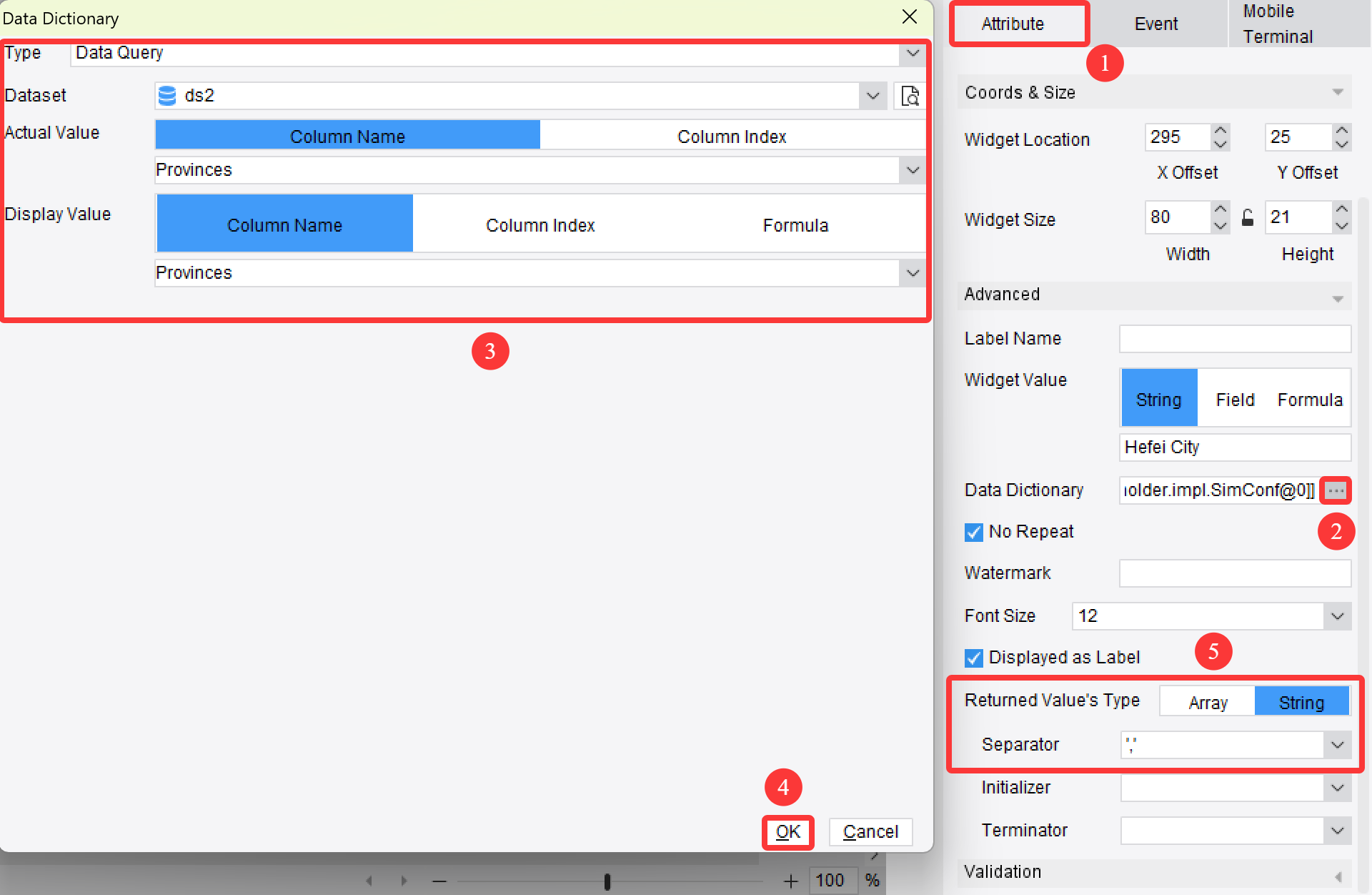Expand the Separator dropdown
The image size is (1372, 895).
pos(1337,744)
